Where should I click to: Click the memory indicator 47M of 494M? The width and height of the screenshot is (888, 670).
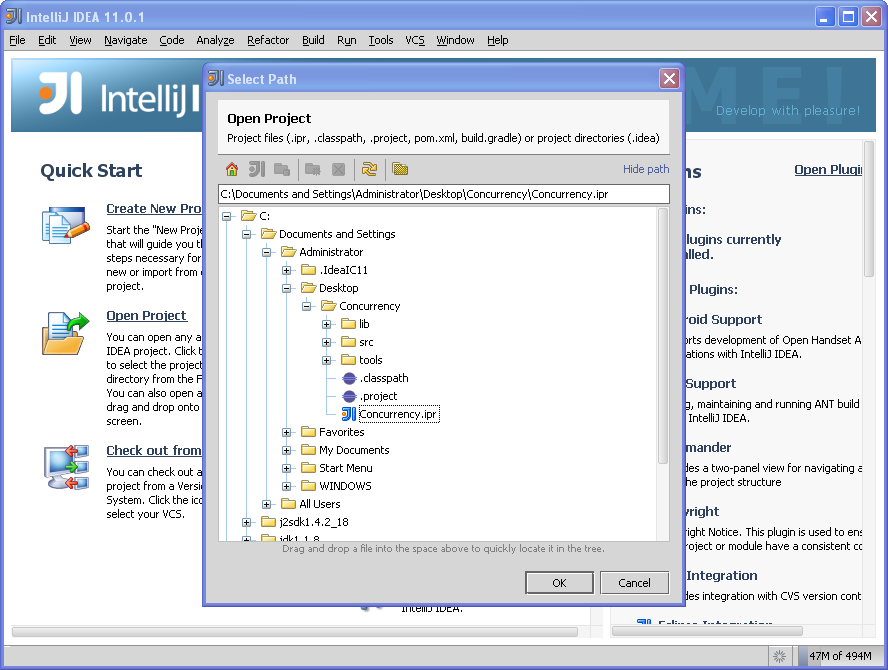840,656
